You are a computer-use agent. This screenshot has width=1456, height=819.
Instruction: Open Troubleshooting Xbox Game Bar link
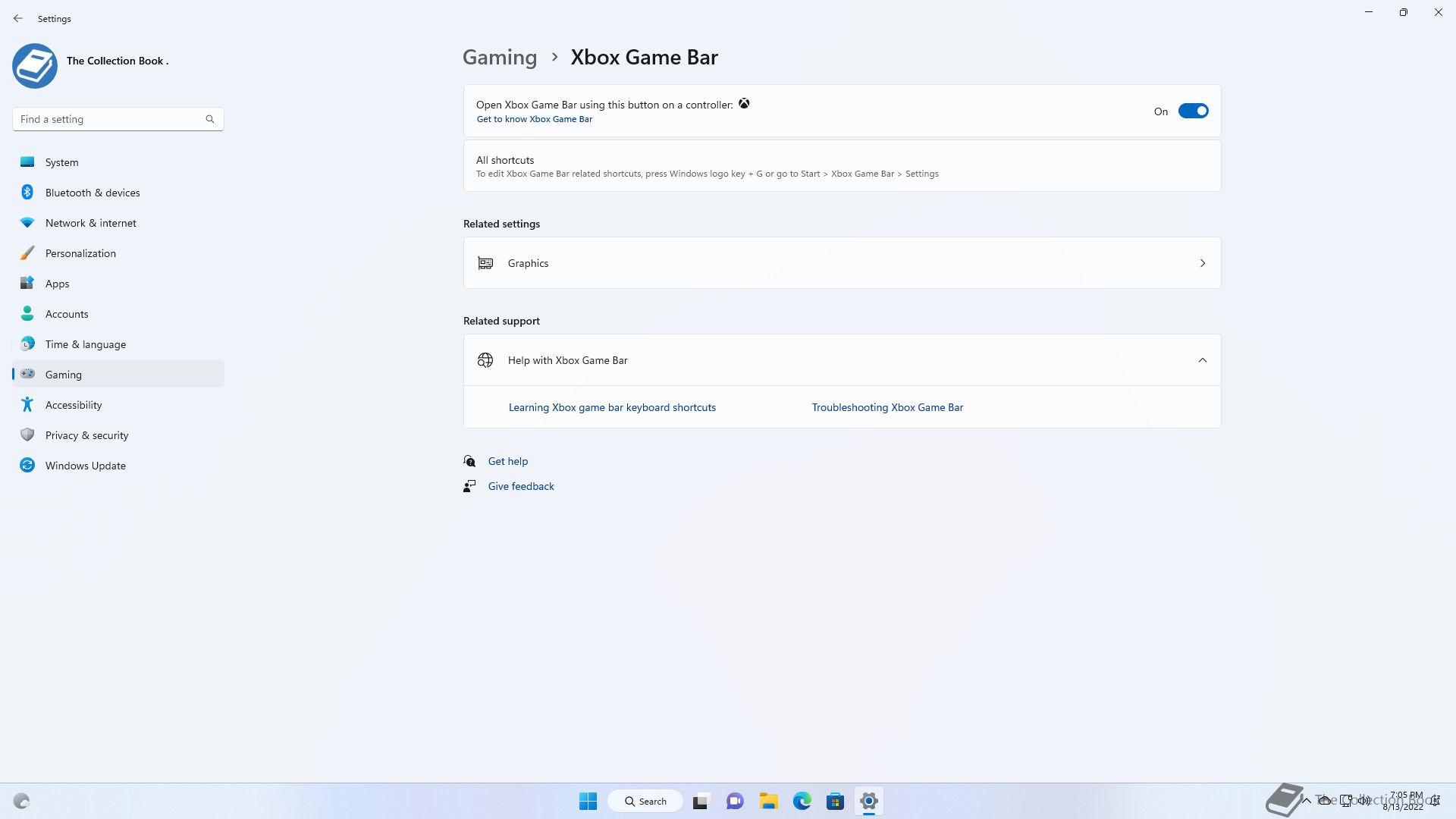[x=887, y=407]
